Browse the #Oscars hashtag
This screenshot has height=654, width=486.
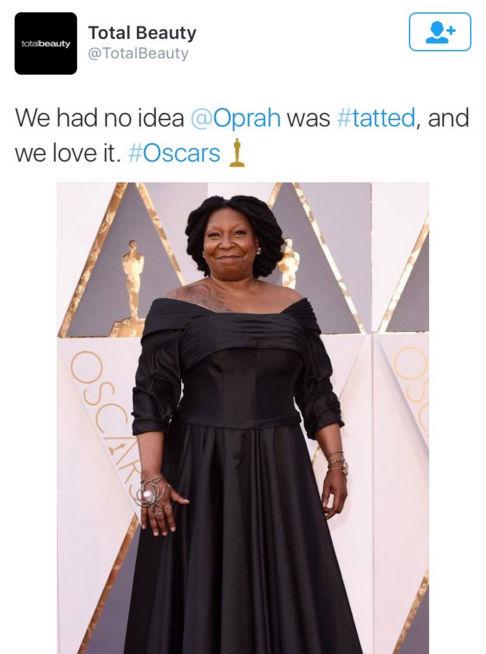point(174,153)
